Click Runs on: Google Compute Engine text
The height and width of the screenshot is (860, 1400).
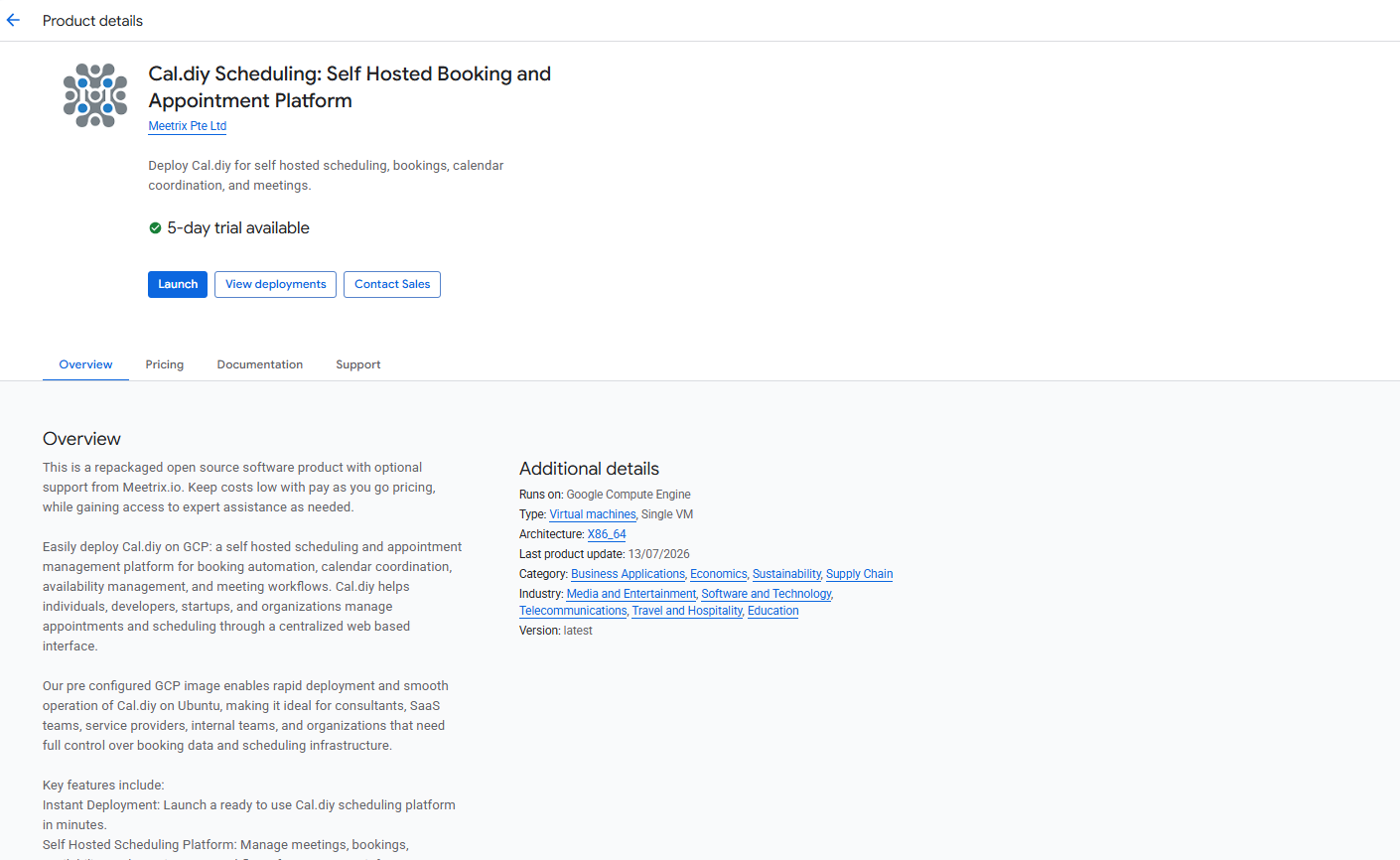pyautogui.click(x=605, y=495)
